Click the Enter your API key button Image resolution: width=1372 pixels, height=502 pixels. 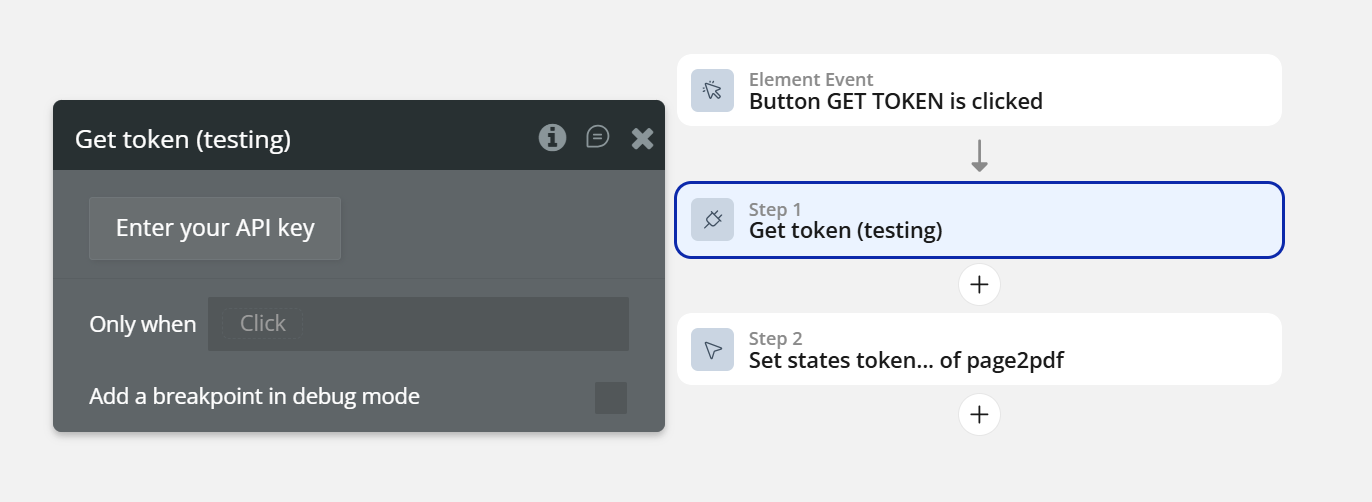coord(215,228)
